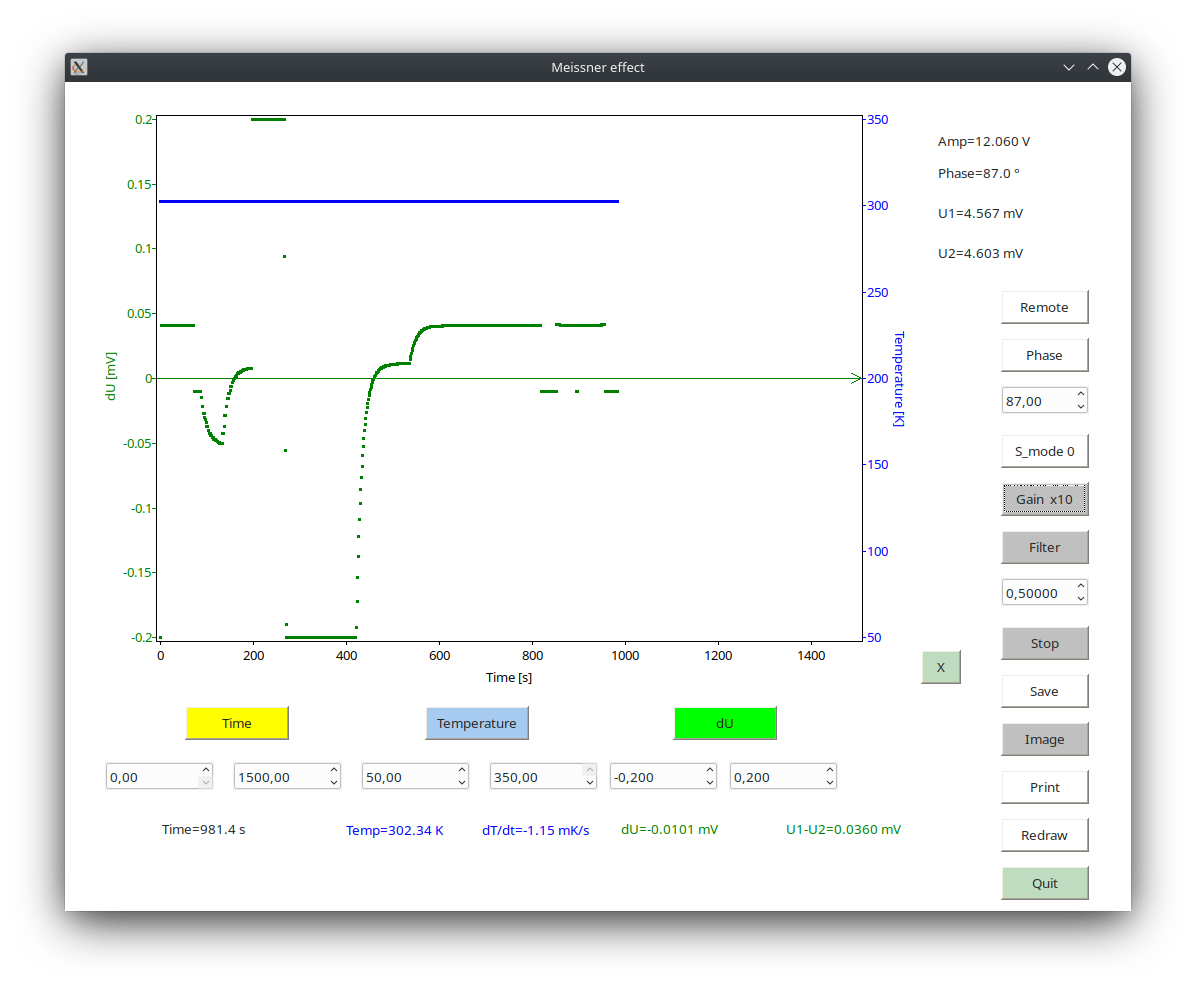1196x988 pixels.
Task: Print the graph via Print button
Action: (x=1044, y=788)
